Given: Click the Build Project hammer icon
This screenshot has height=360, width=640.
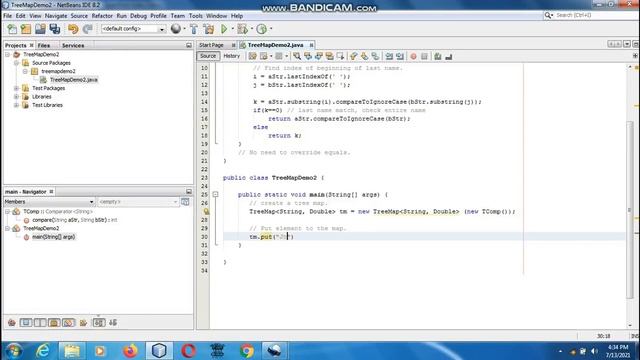Looking at the screenshot, I should 194,29.
